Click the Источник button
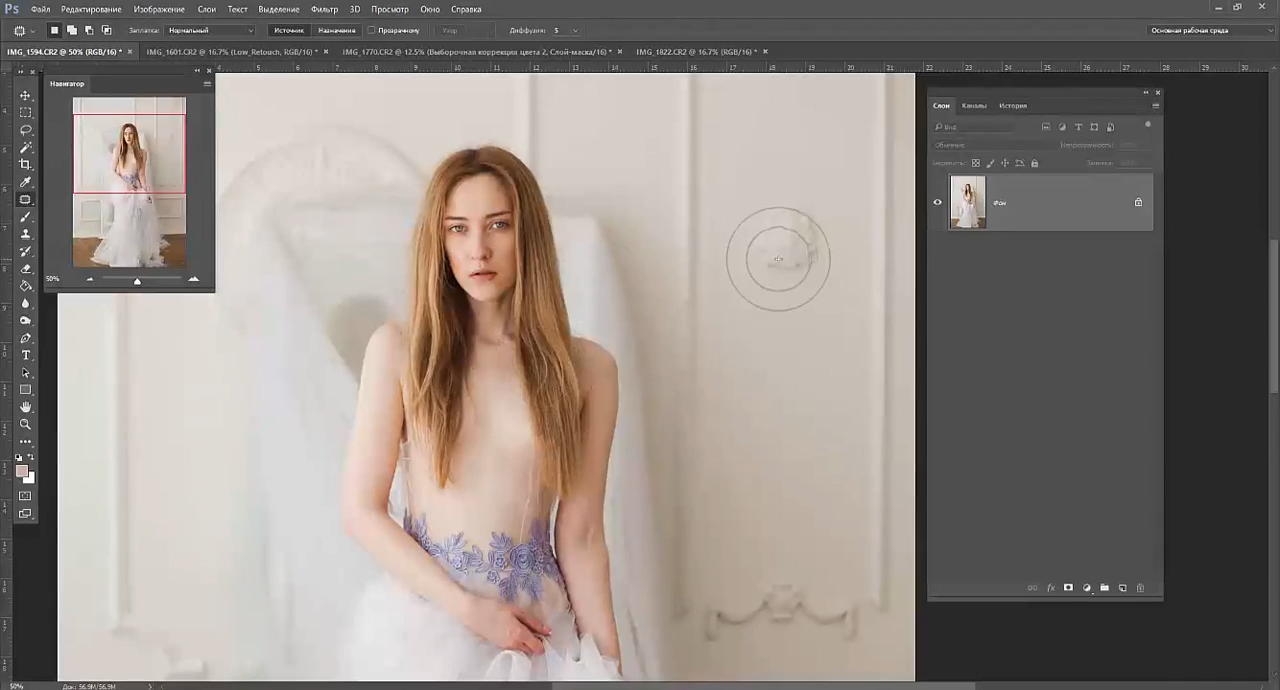Image resolution: width=1280 pixels, height=690 pixels. 289,30
